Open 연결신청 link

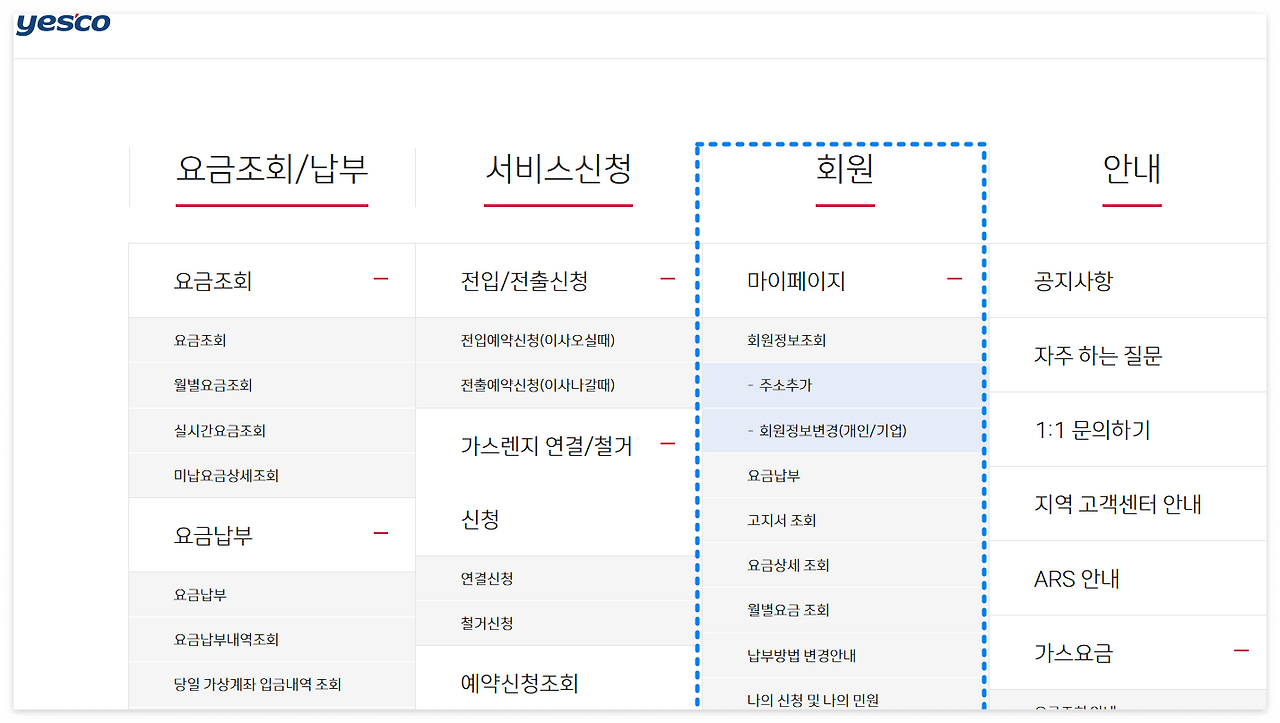tap(487, 579)
